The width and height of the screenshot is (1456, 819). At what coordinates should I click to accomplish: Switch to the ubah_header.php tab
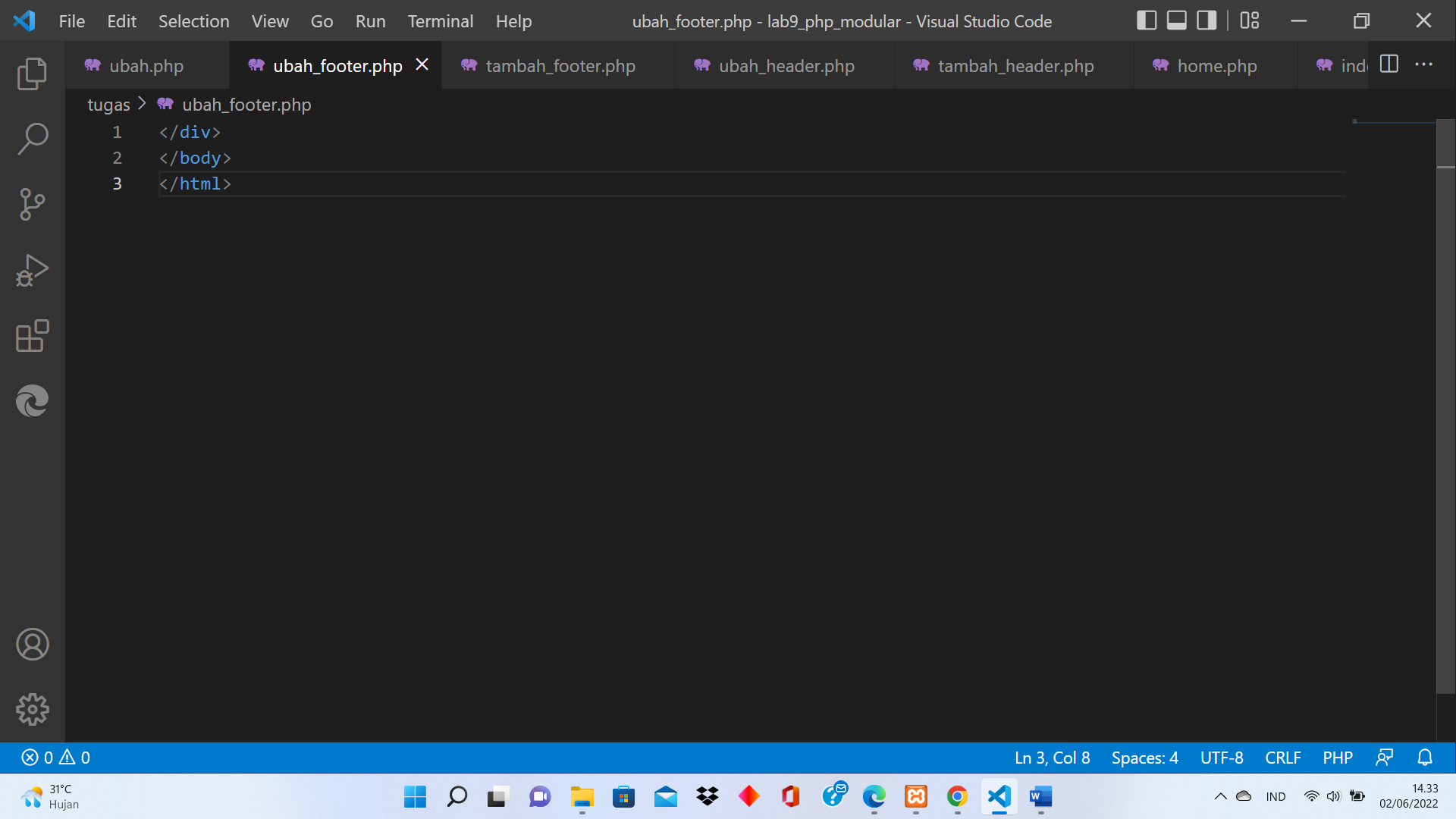coord(786,66)
